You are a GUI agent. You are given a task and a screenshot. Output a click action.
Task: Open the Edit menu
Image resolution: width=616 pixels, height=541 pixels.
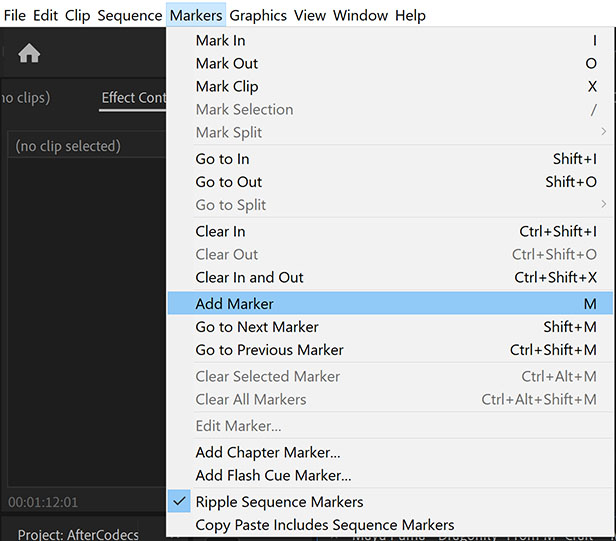[x=46, y=15]
